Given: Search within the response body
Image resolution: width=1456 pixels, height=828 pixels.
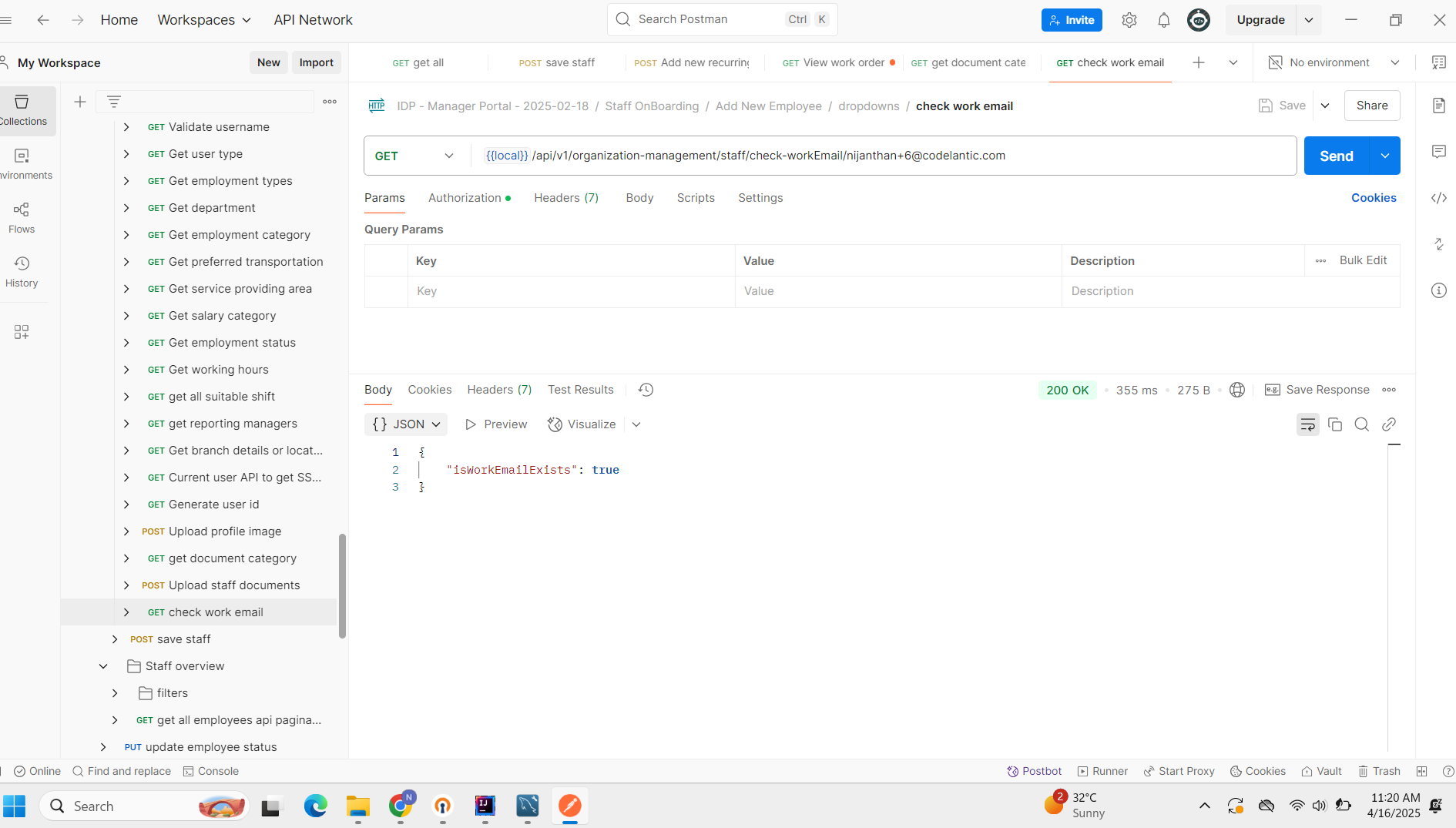Looking at the screenshot, I should click(x=1362, y=424).
